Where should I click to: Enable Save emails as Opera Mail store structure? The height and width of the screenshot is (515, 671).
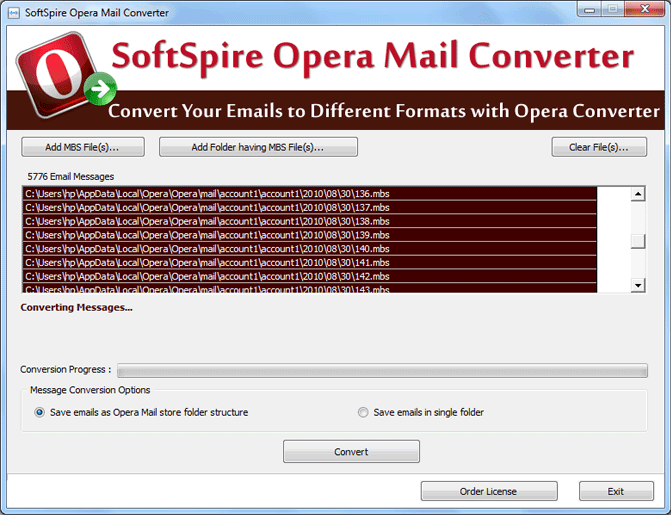[x=40, y=412]
